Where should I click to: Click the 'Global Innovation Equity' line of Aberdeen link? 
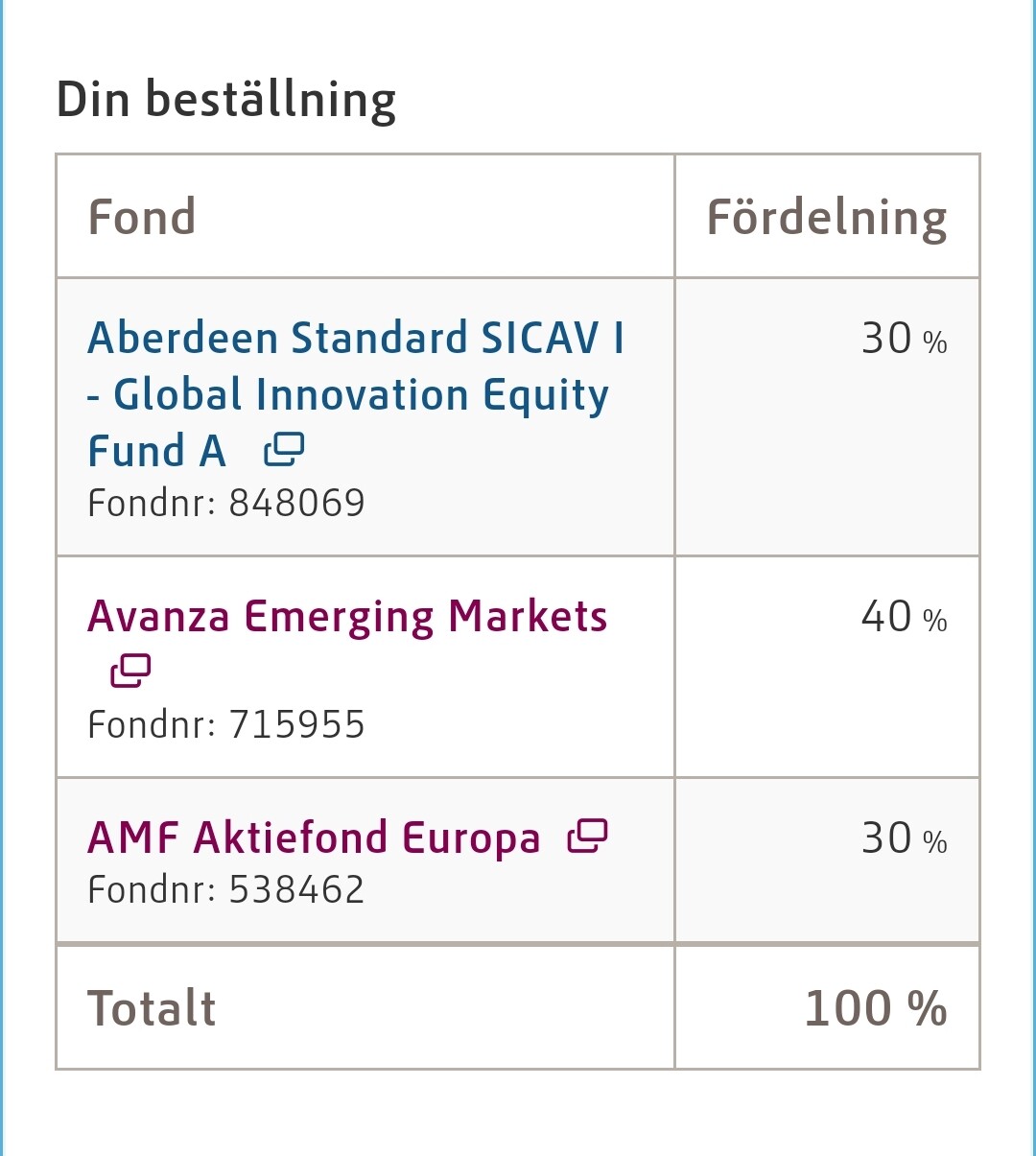(x=361, y=395)
